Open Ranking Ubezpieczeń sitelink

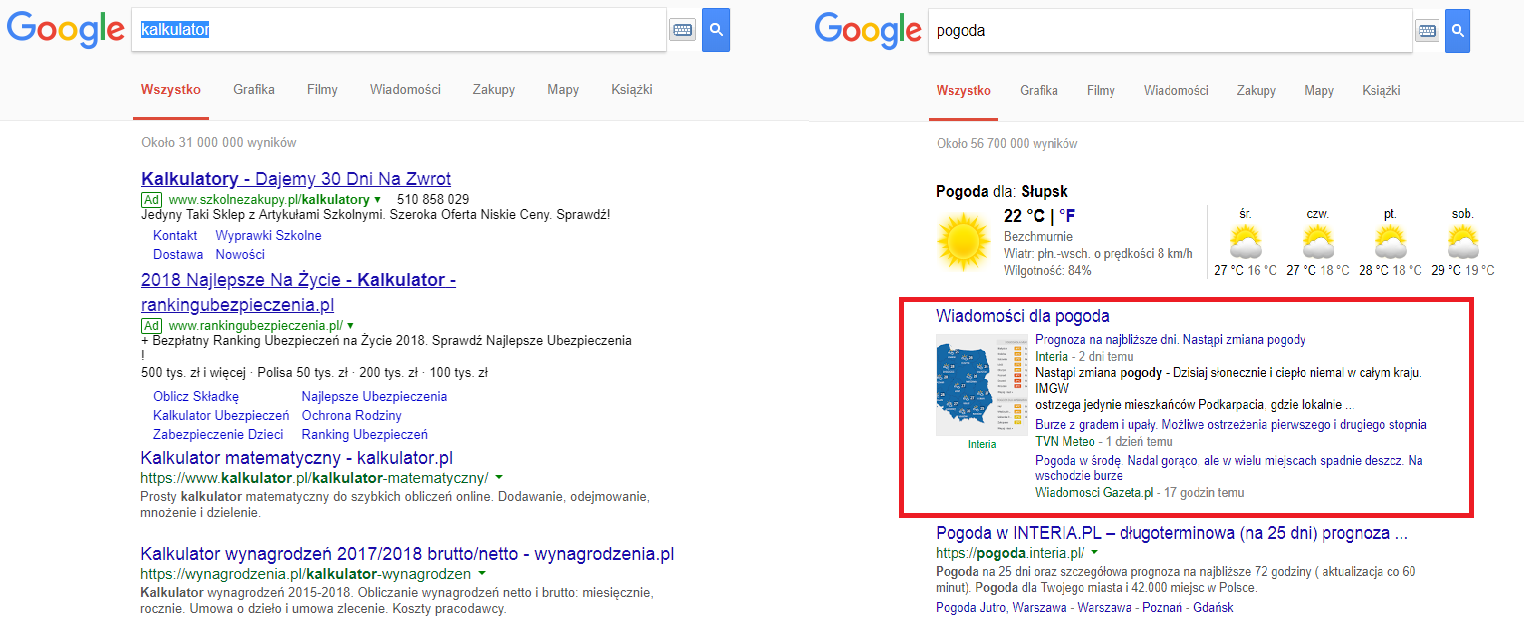pos(365,434)
